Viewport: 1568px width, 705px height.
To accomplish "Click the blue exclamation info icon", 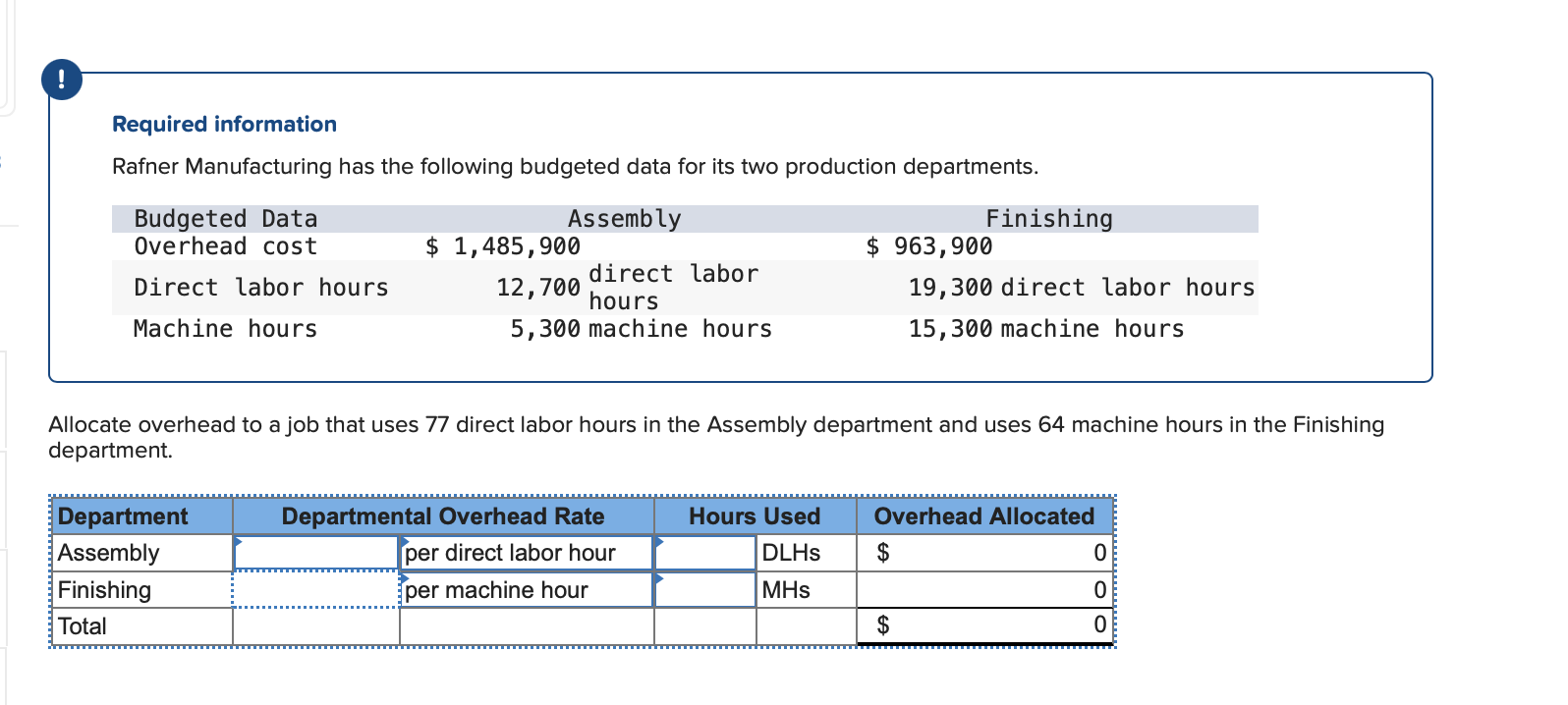I will tap(62, 79).
